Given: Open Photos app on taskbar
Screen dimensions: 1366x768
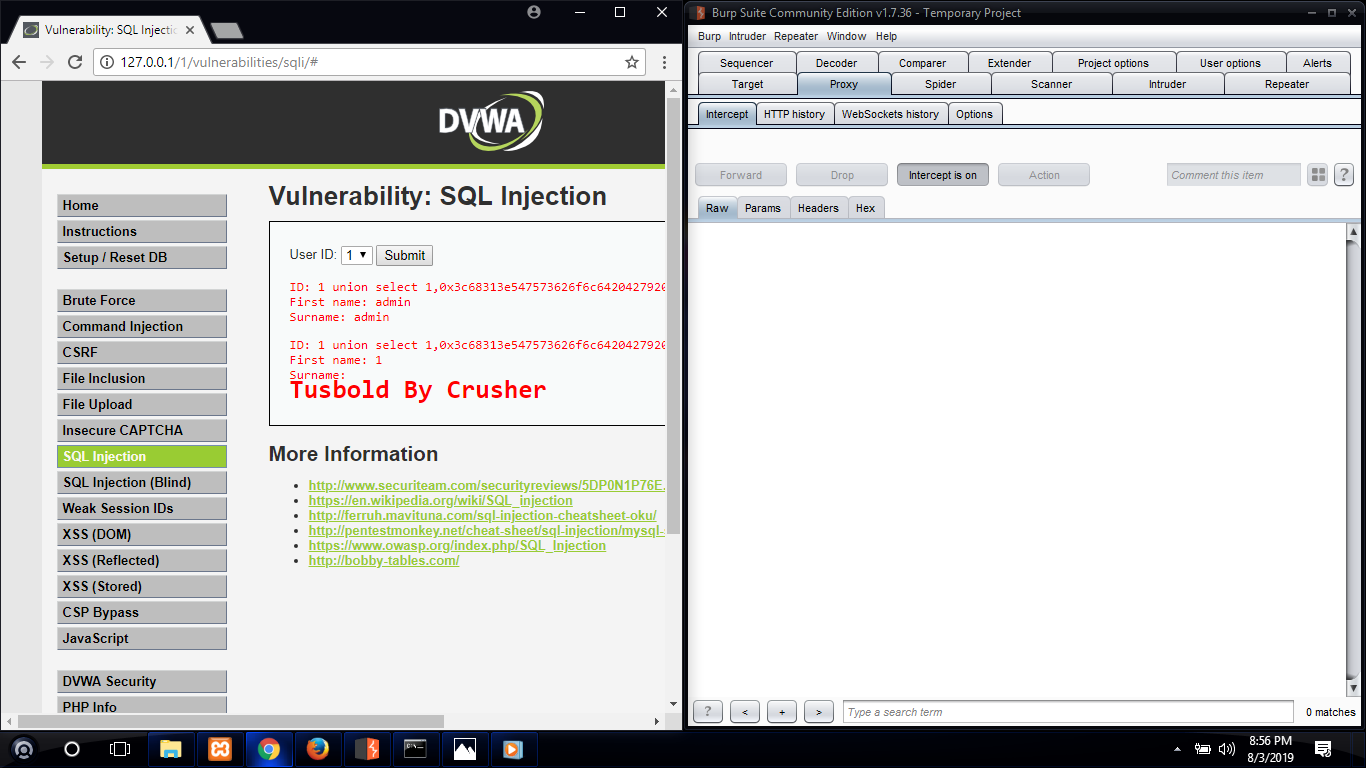Looking at the screenshot, I should point(465,748).
